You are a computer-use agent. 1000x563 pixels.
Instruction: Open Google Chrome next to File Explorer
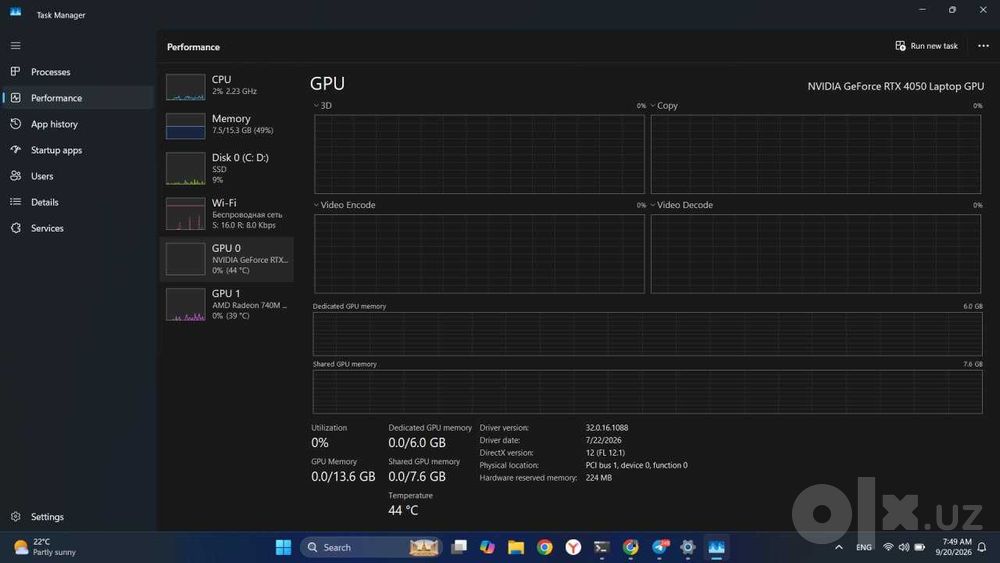[x=545, y=547]
